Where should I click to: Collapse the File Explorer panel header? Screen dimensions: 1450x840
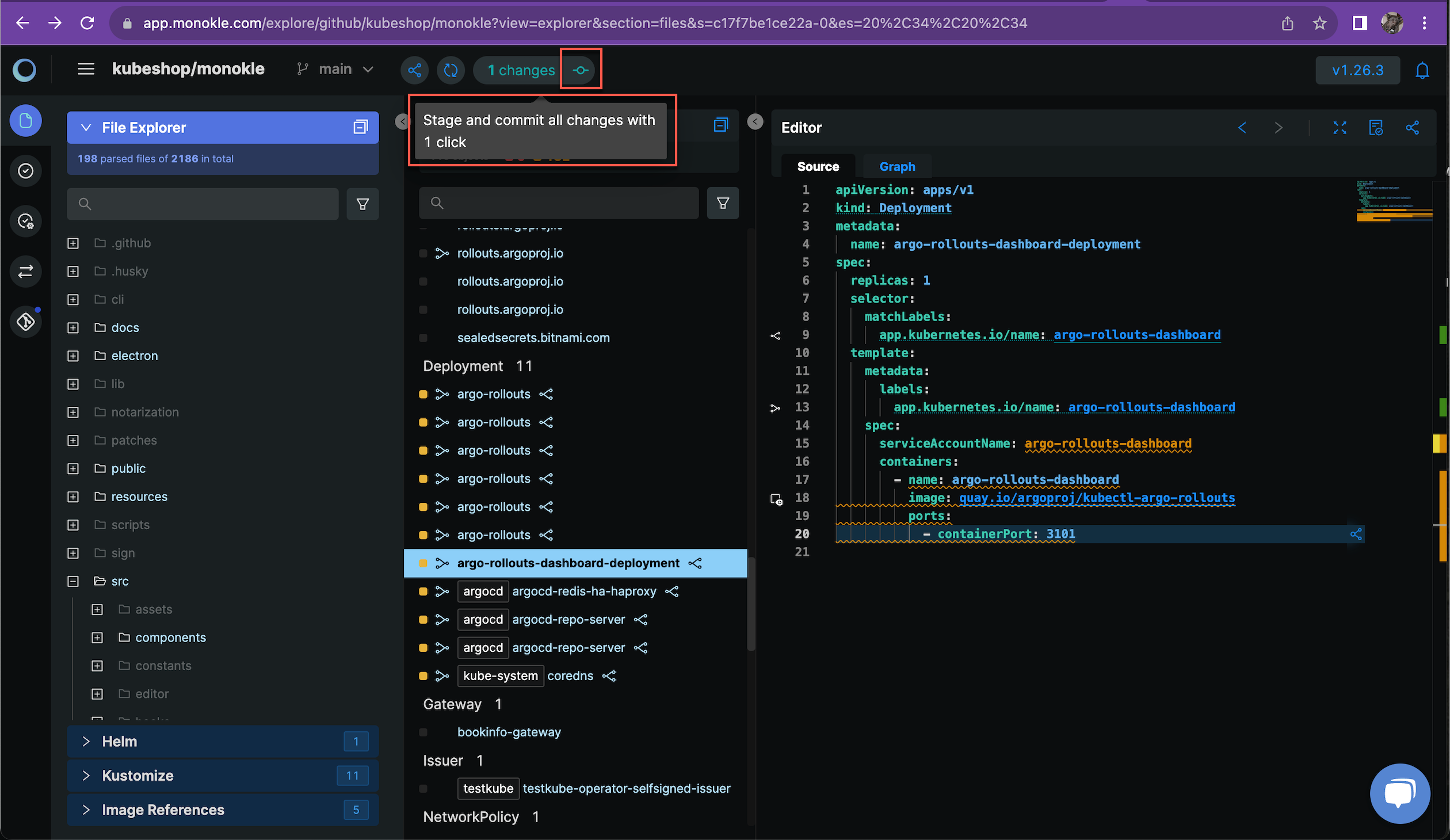86,127
